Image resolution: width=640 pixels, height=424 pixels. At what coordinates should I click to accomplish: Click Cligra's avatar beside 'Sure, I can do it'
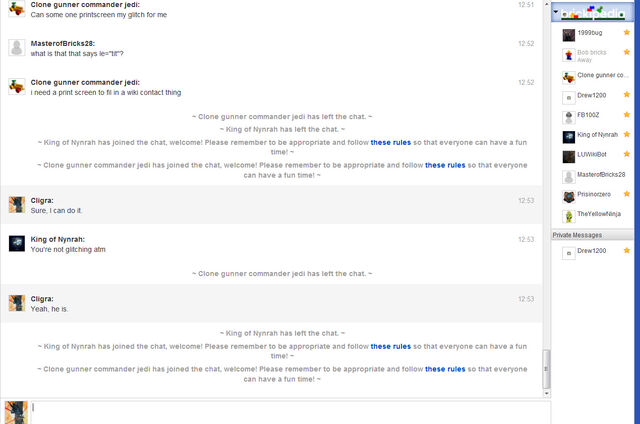click(17, 205)
